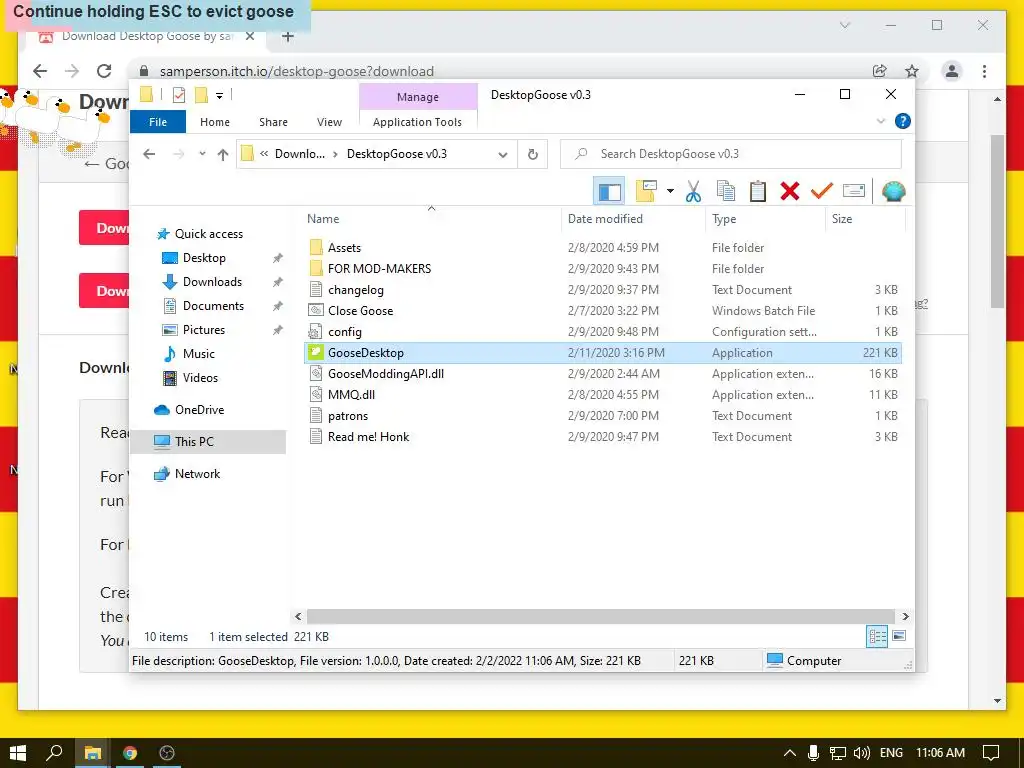Click the double chevron in address bar
The height and width of the screenshot is (768, 1024).
point(264,154)
